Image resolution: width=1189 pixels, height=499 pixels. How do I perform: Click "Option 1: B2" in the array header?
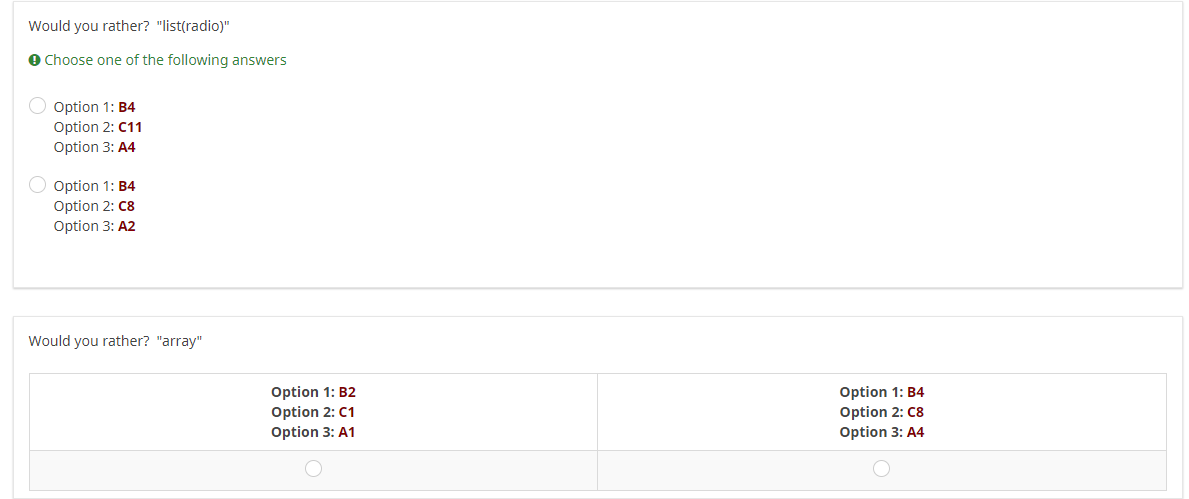(313, 392)
